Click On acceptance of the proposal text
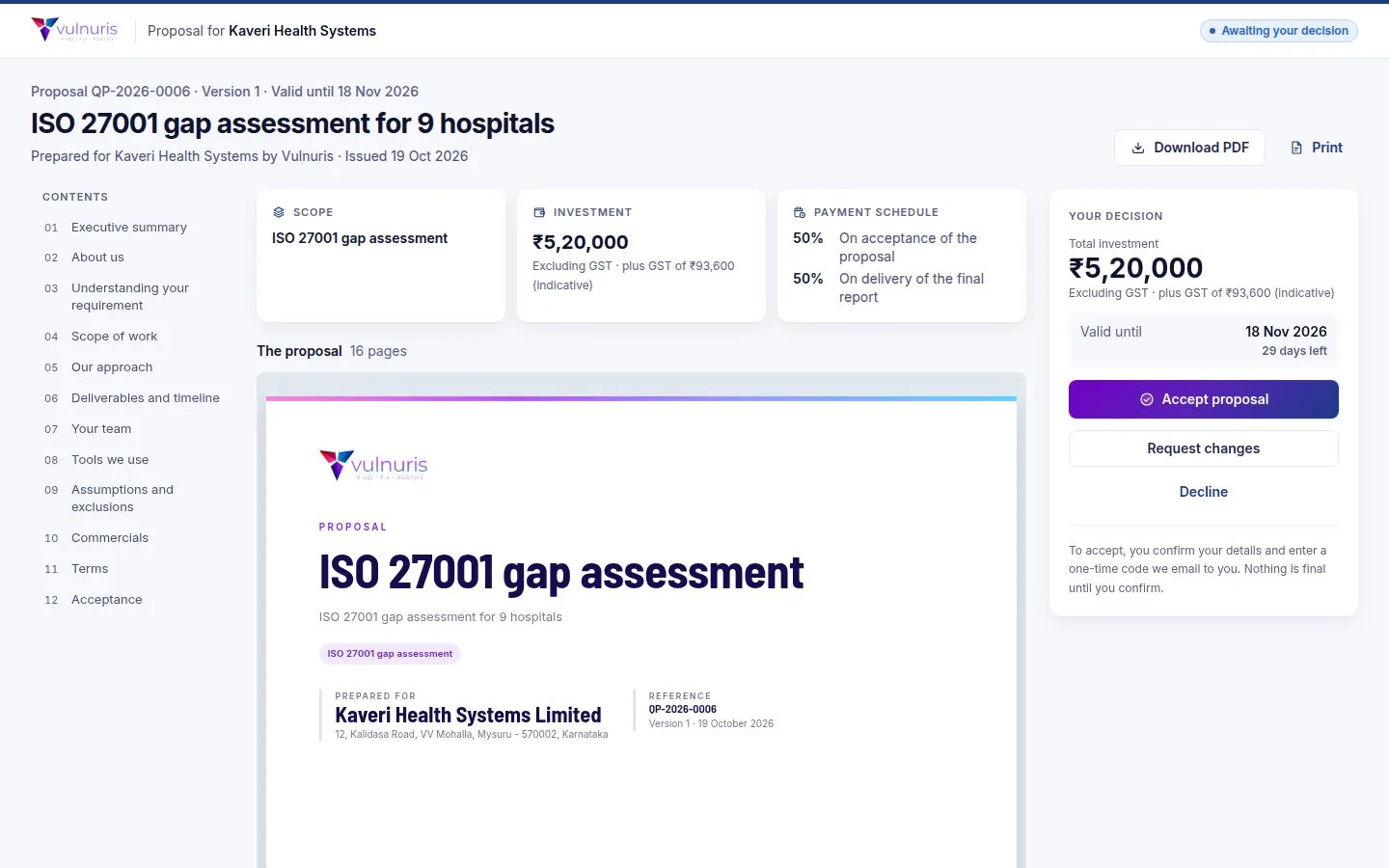The width and height of the screenshot is (1389, 868). tap(908, 247)
